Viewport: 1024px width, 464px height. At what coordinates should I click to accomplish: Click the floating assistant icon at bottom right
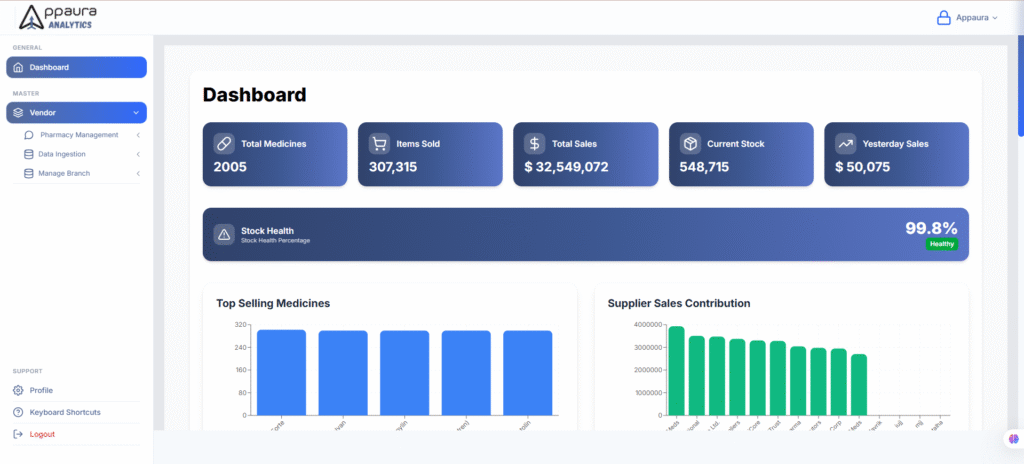(x=1012, y=439)
